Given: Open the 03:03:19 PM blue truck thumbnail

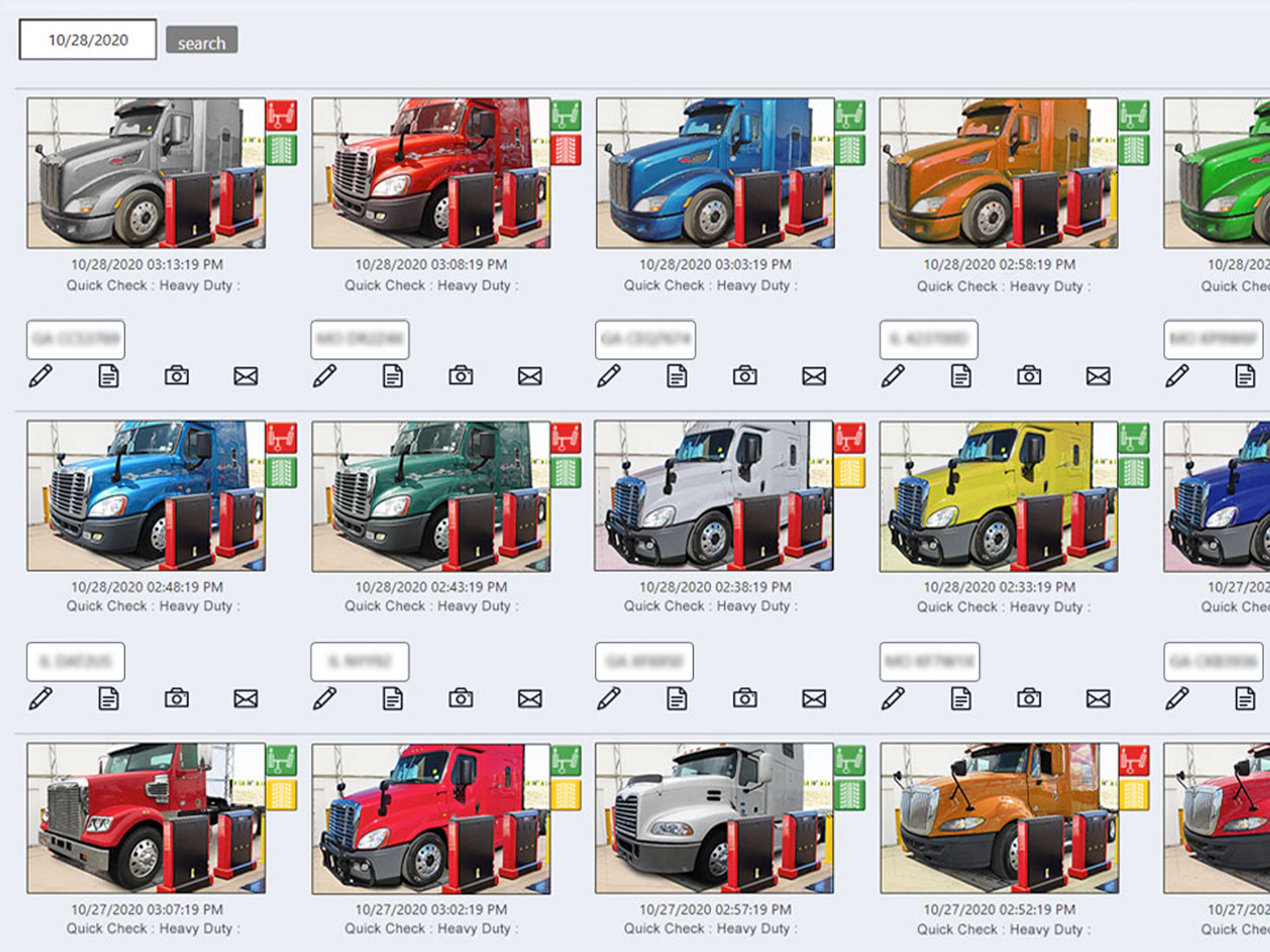Looking at the screenshot, I should click(x=715, y=173).
